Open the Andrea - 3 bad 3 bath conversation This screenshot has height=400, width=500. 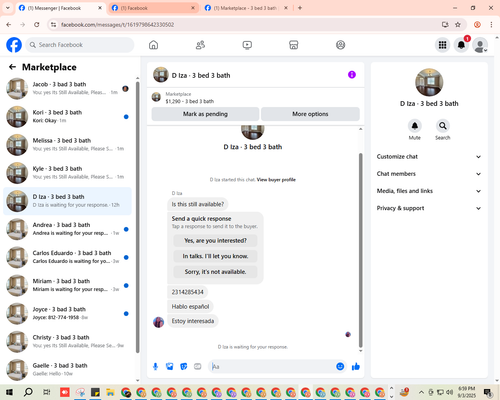(x=67, y=229)
